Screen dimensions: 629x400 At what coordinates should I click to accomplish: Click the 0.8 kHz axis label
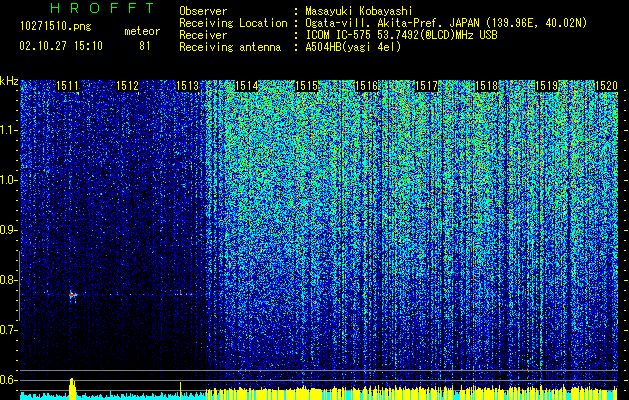coord(9,280)
